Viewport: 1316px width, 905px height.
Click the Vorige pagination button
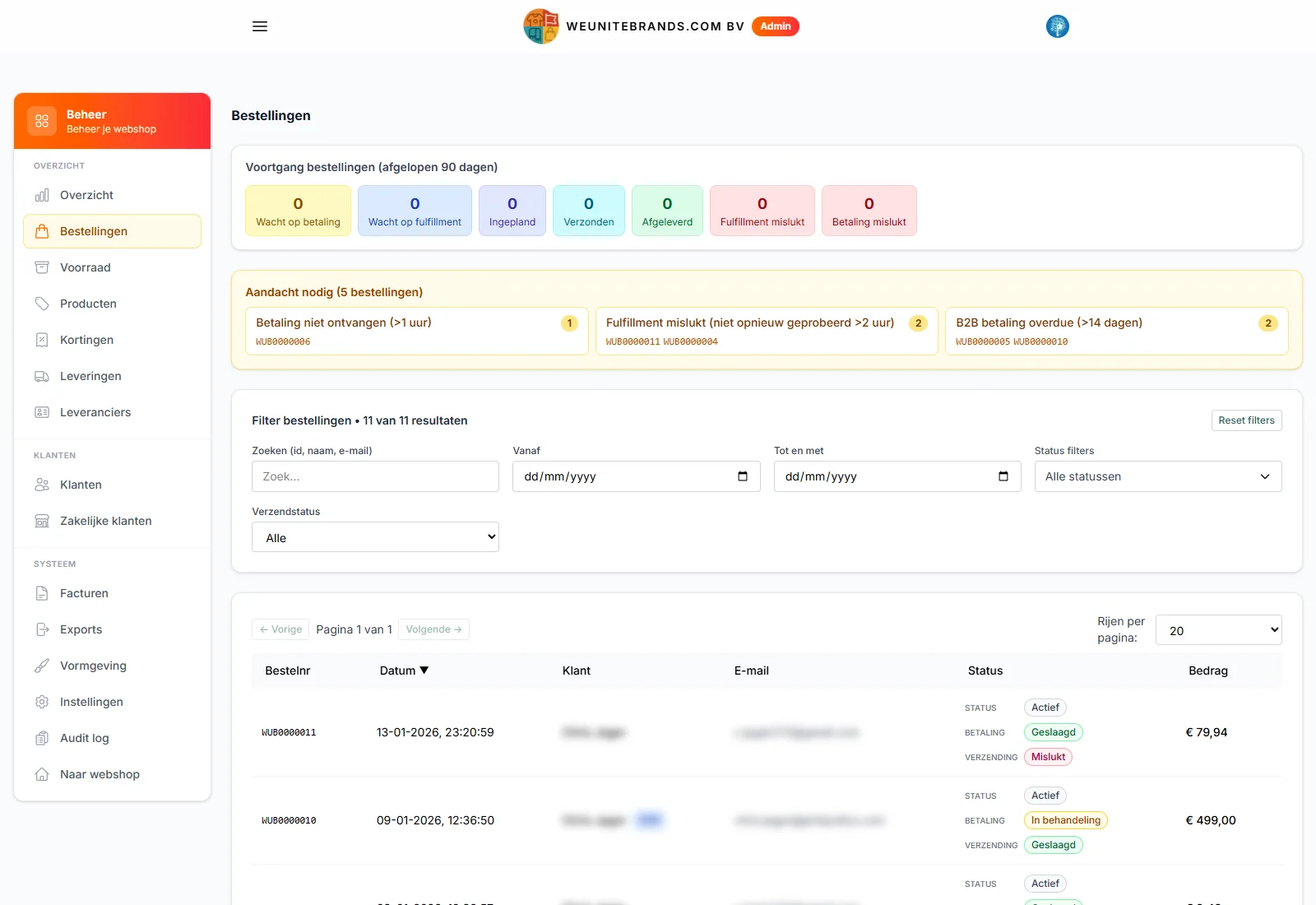(280, 629)
